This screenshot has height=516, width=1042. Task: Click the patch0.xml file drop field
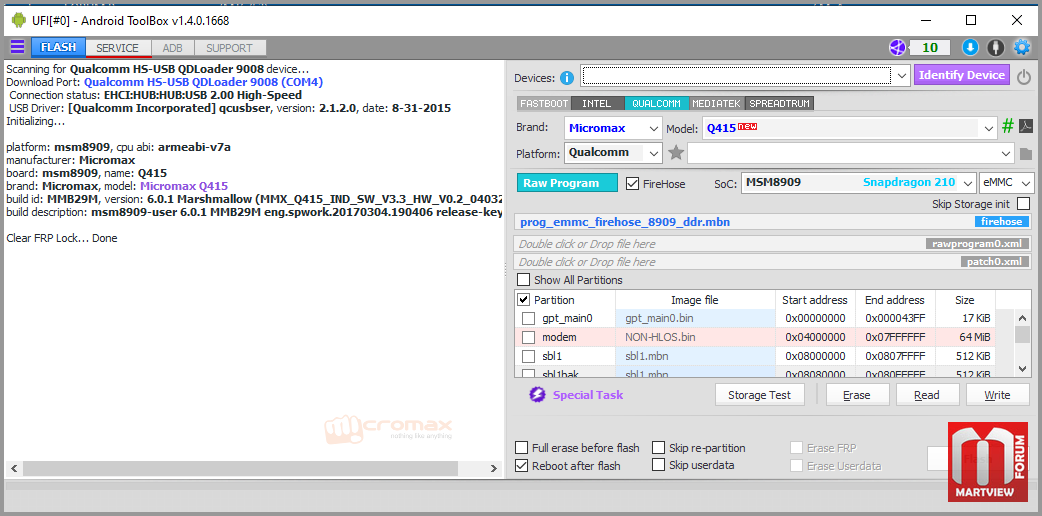point(774,262)
